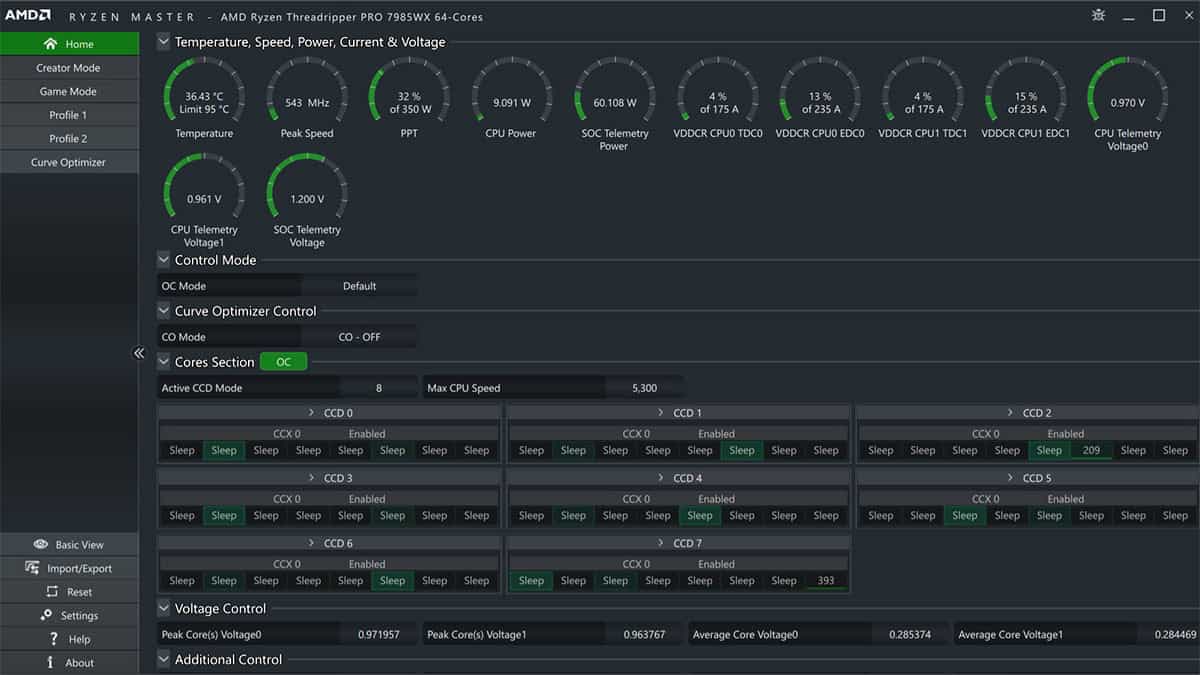Viewport: 1200px width, 675px height.
Task: Open the Curve Optimizer page
Action: [70, 161]
